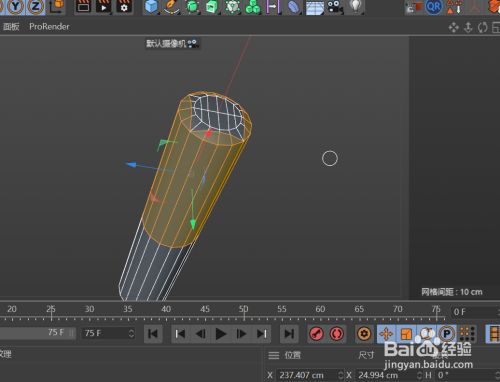Viewport: 500px width, 382px height.
Task: Toggle the Y axis lock
Action: (x=15, y=6)
